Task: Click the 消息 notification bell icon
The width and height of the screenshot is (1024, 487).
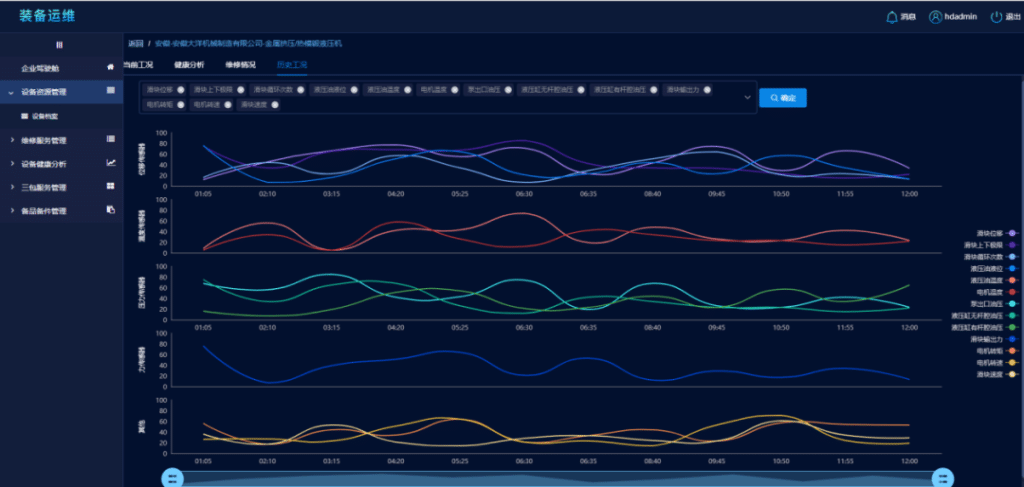Action: click(892, 17)
